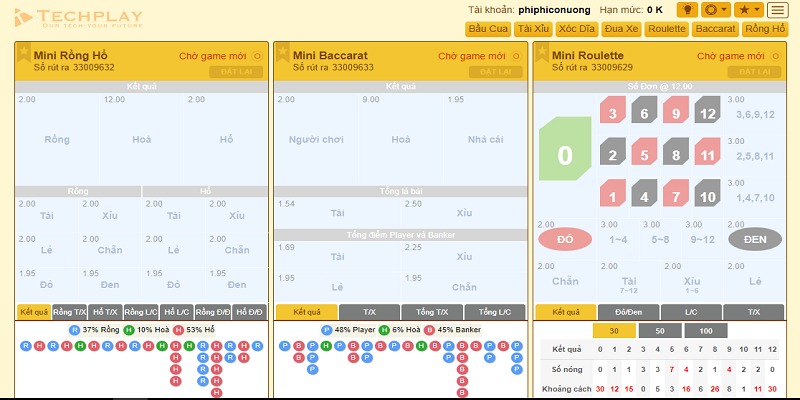Open the hamburger menu icon

pyautogui.click(x=778, y=9)
